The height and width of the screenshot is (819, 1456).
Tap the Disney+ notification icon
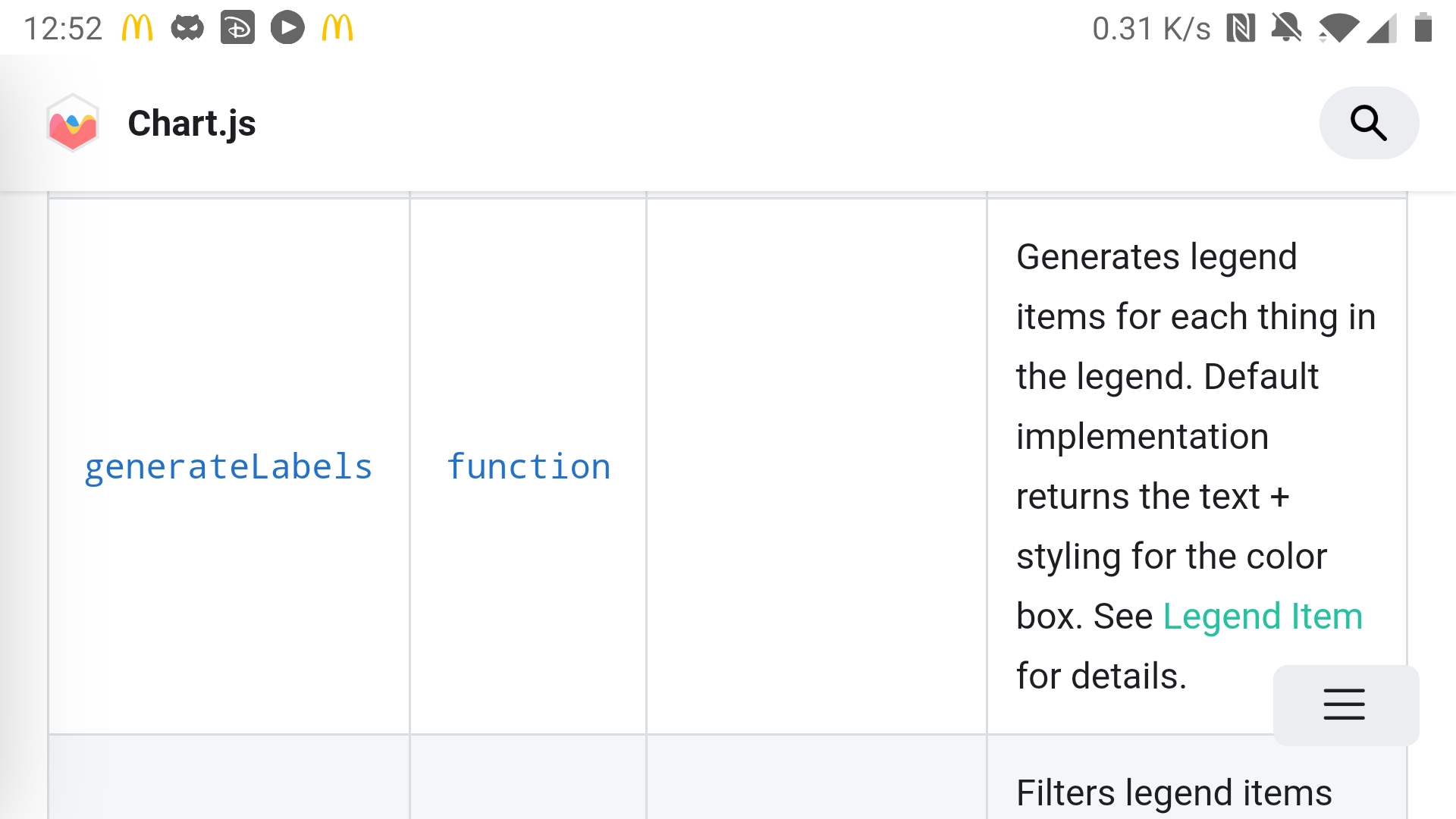tap(237, 27)
